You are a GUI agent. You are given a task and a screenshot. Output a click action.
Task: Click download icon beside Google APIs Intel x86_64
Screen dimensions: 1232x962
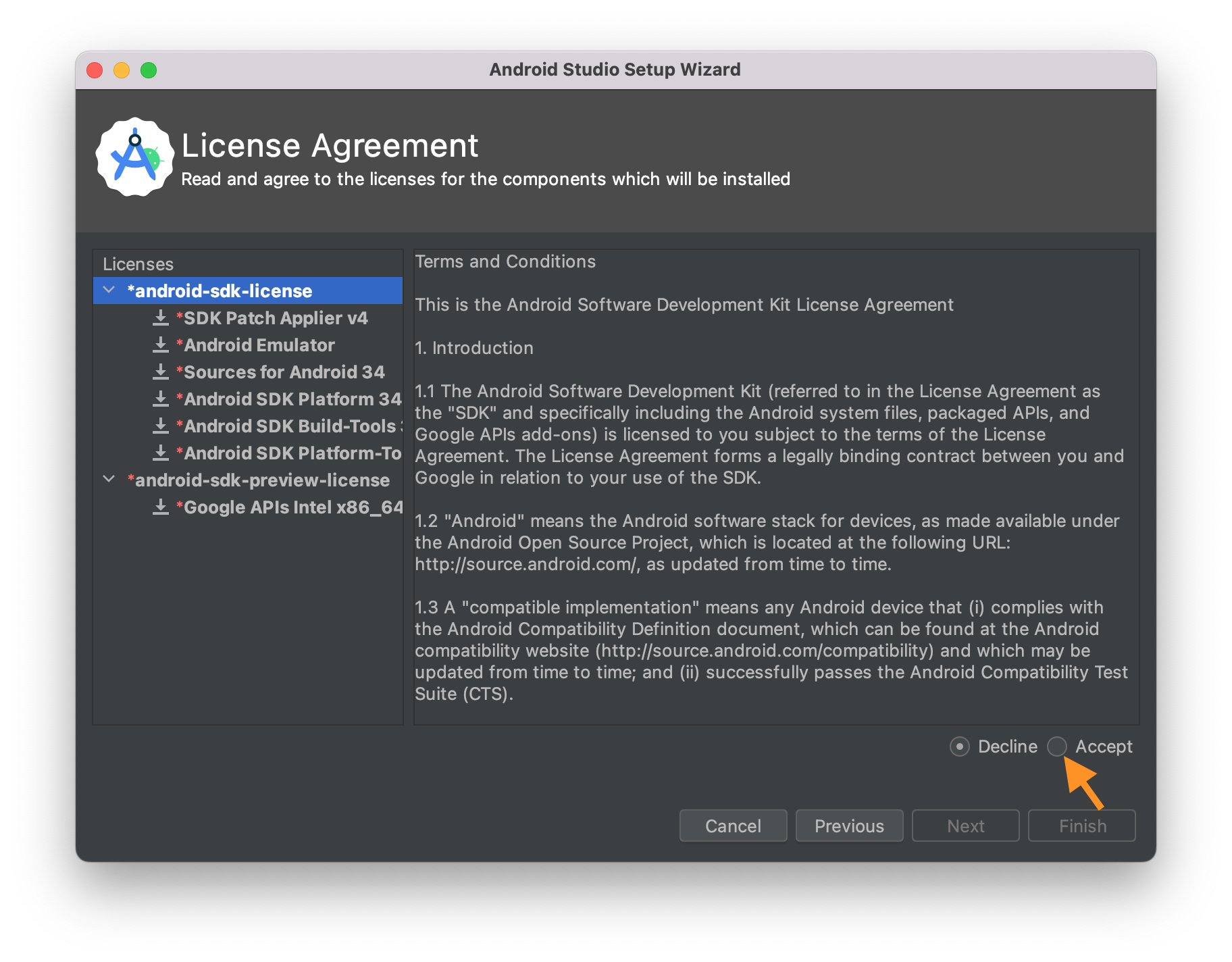tap(161, 507)
